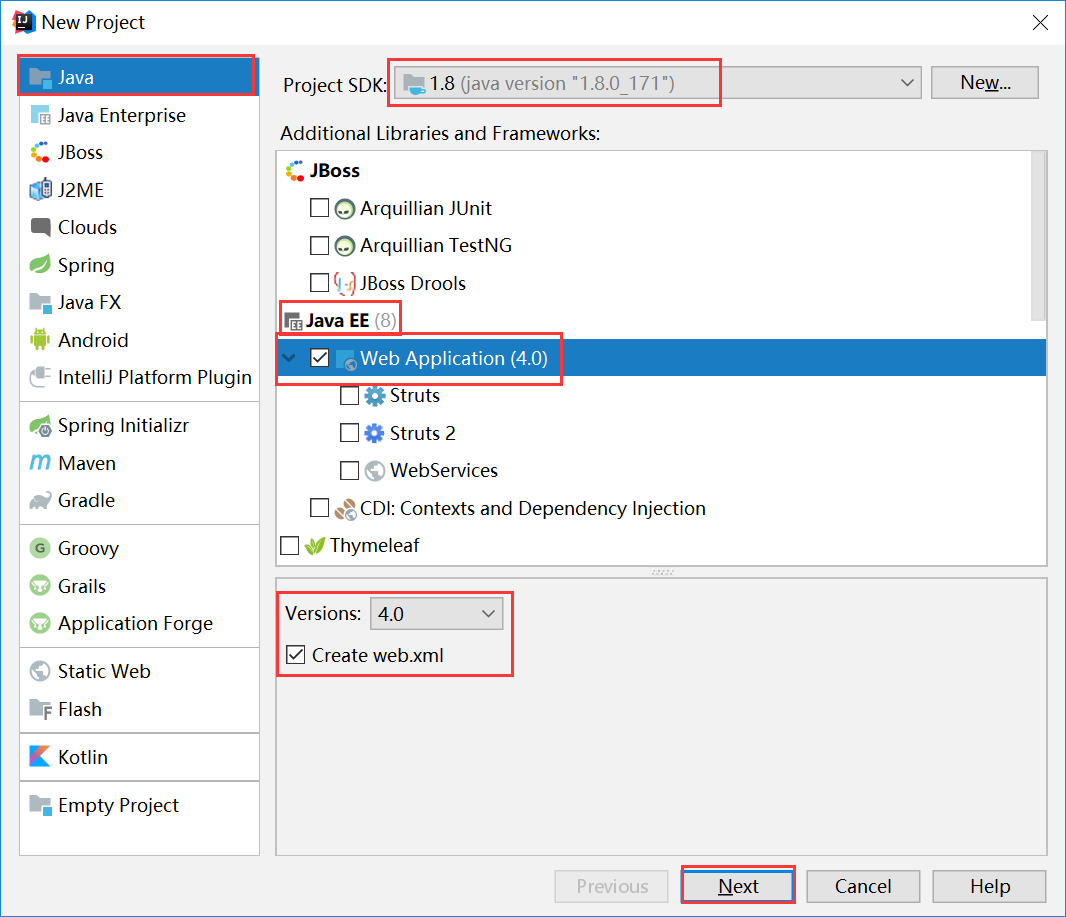Click the Android robot icon
This screenshot has height=917, width=1066.
point(40,339)
